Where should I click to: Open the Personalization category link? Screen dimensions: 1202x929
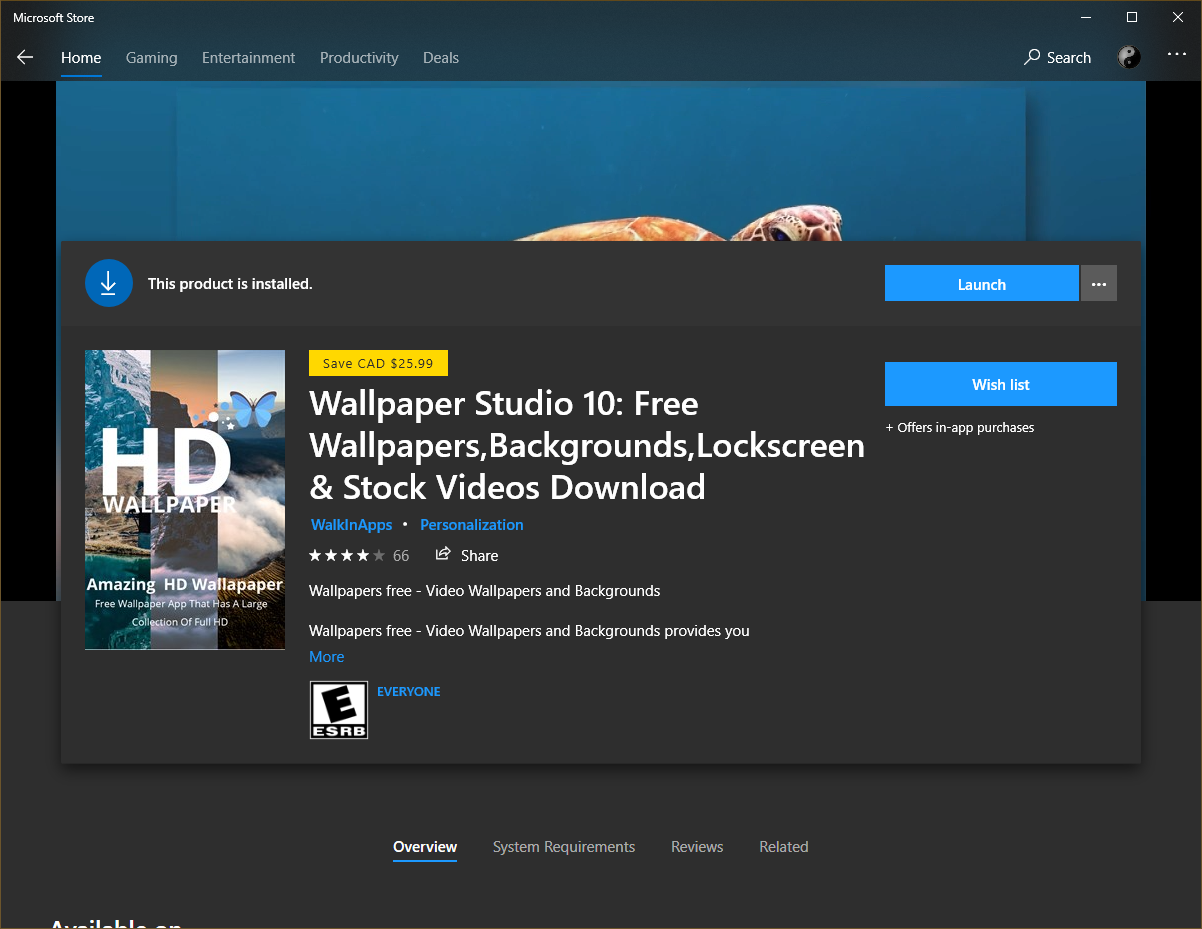[472, 524]
